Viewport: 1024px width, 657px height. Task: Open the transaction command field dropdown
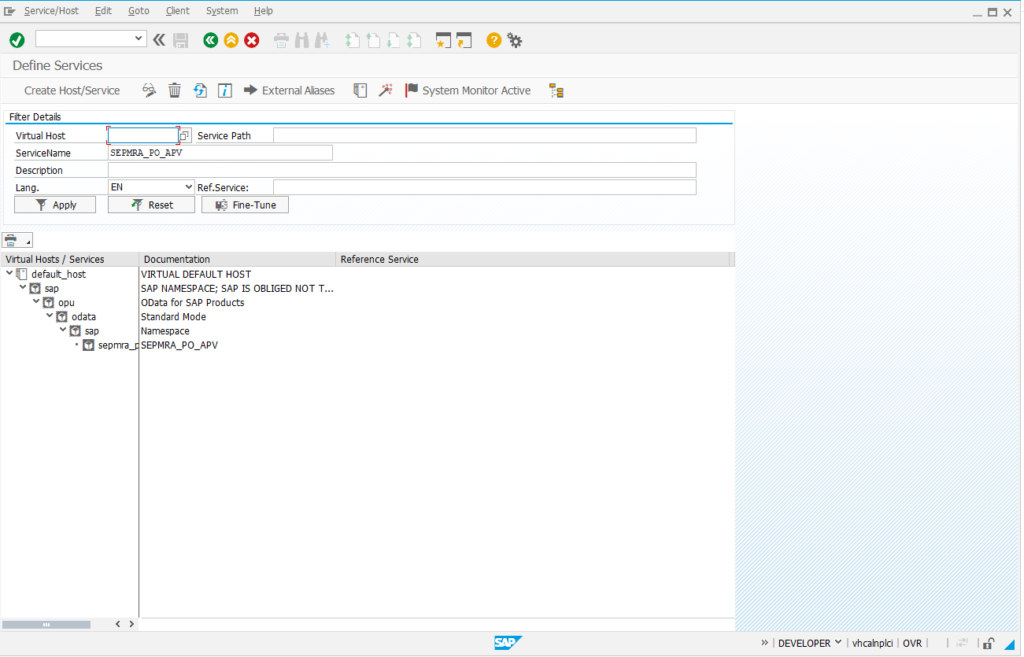click(138, 39)
